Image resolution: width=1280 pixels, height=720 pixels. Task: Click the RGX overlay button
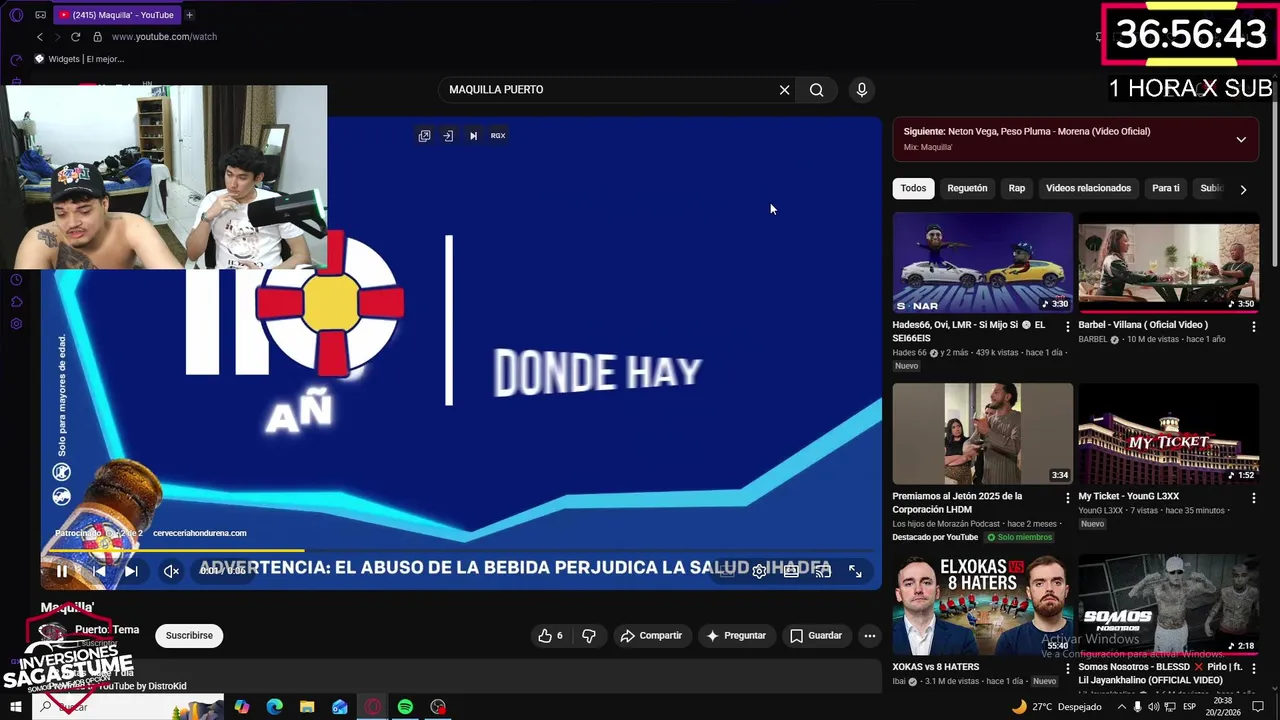pyautogui.click(x=498, y=136)
